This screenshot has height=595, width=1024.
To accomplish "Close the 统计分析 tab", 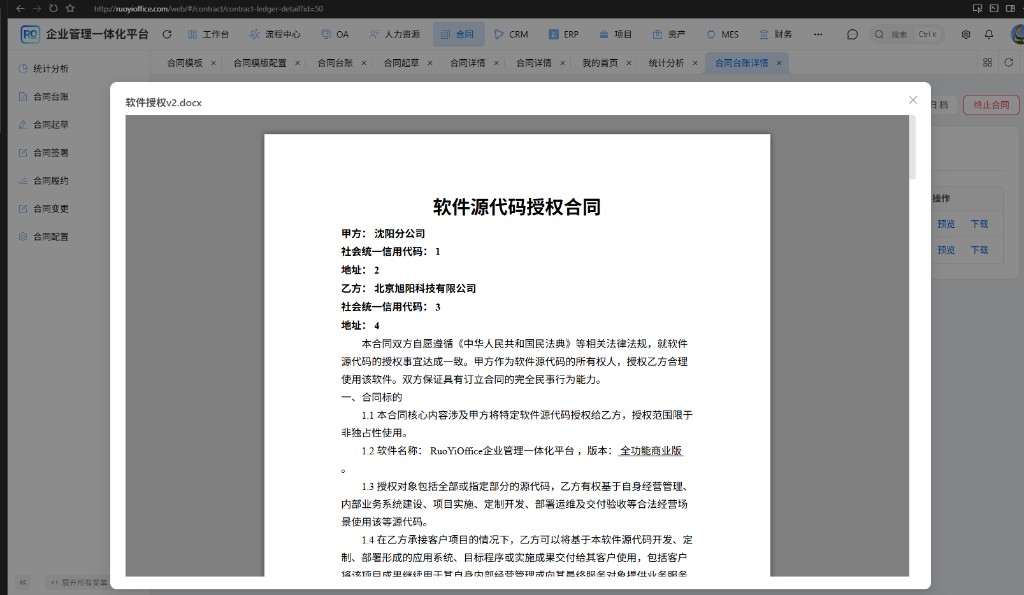I will tap(695, 63).
